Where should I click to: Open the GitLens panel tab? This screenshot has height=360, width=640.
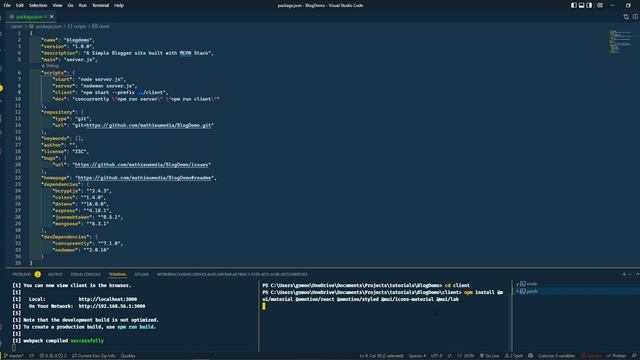[x=142, y=274]
